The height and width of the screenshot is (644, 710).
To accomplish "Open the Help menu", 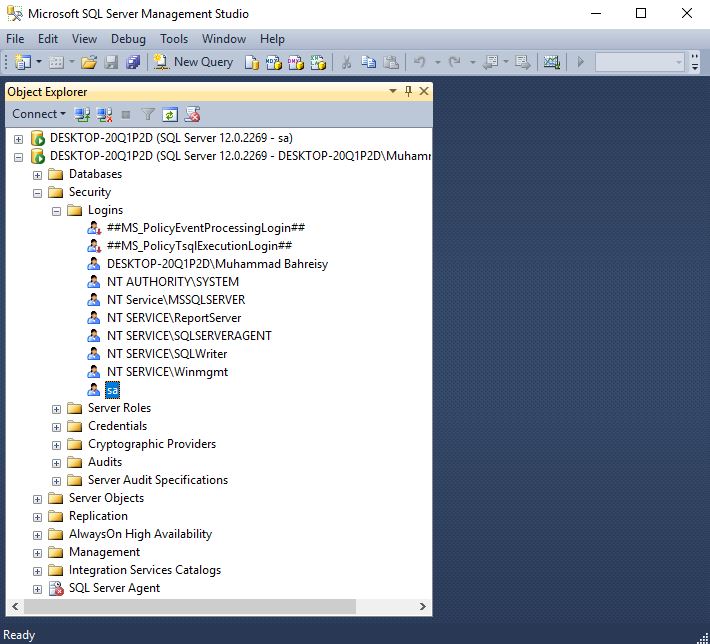I will coord(272,39).
